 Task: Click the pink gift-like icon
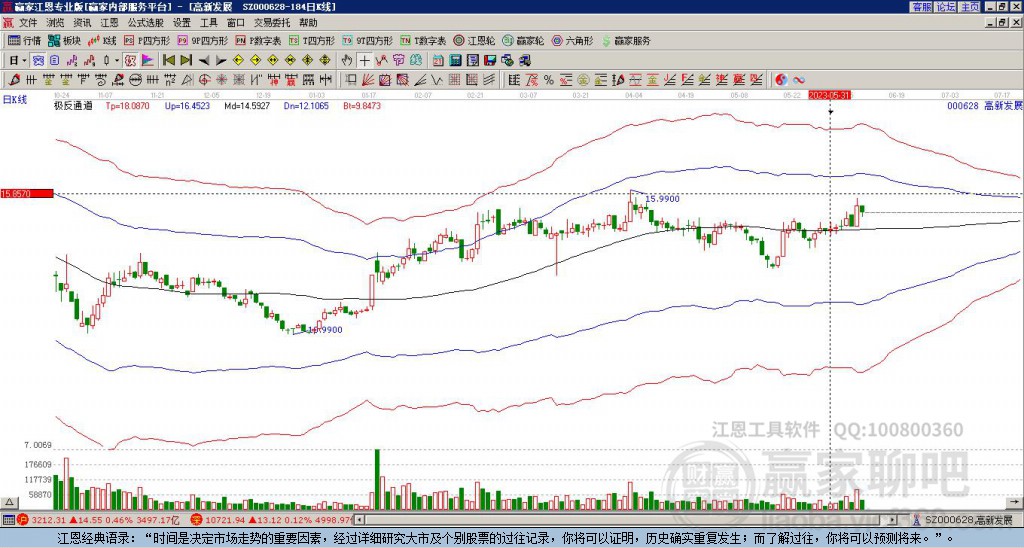click(x=398, y=61)
